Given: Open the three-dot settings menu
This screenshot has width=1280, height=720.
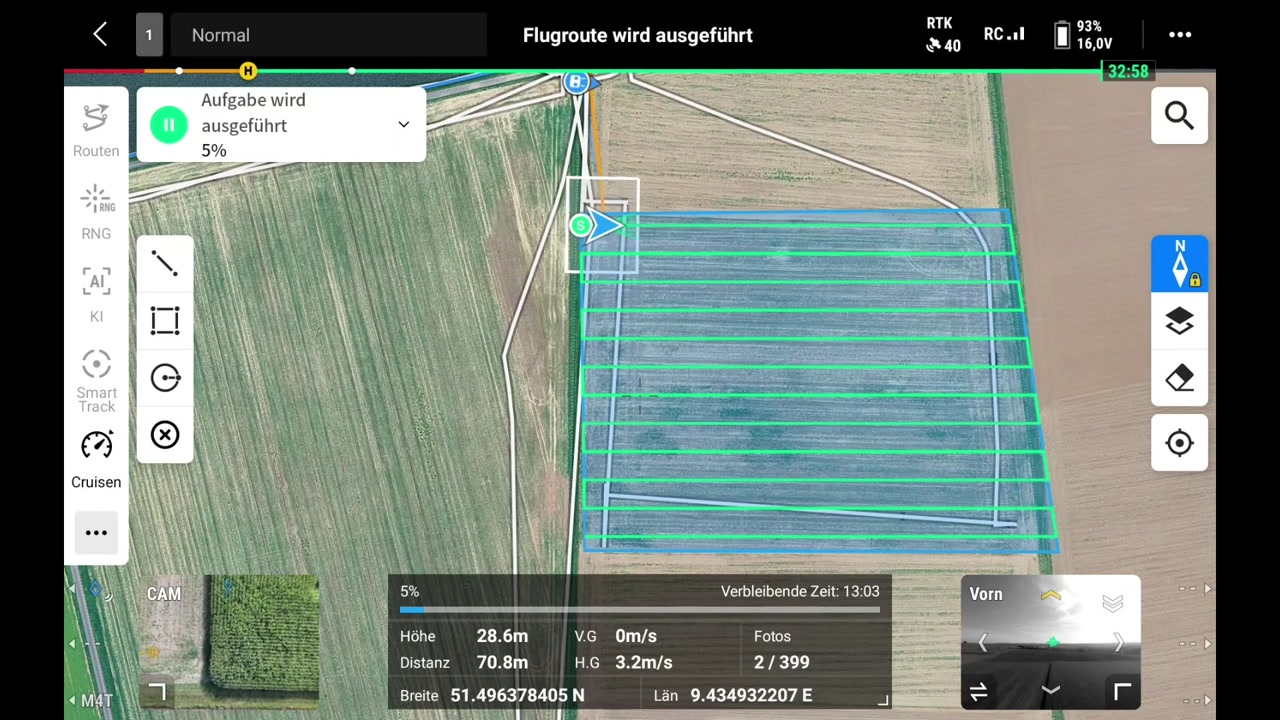Looking at the screenshot, I should tap(1180, 35).
